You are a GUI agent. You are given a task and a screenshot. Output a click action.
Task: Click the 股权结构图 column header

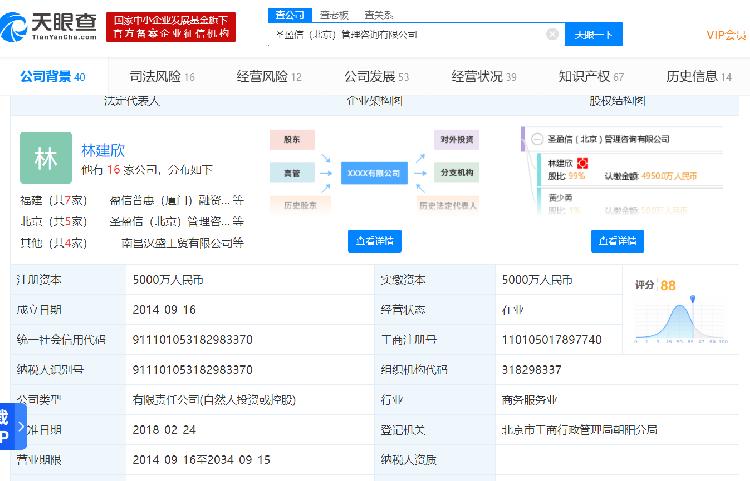coord(617,101)
